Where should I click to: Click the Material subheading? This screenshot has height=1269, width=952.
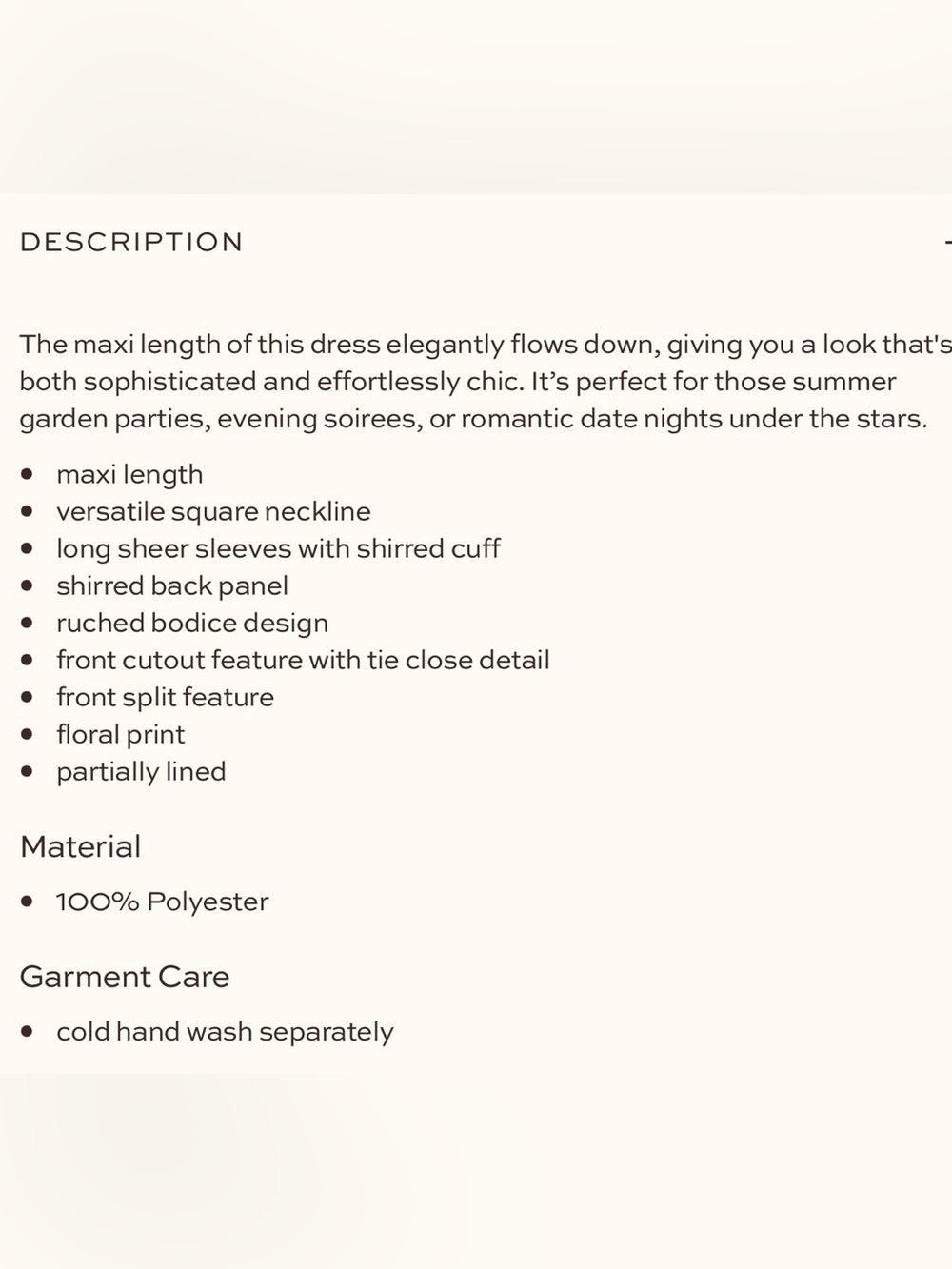[80, 846]
